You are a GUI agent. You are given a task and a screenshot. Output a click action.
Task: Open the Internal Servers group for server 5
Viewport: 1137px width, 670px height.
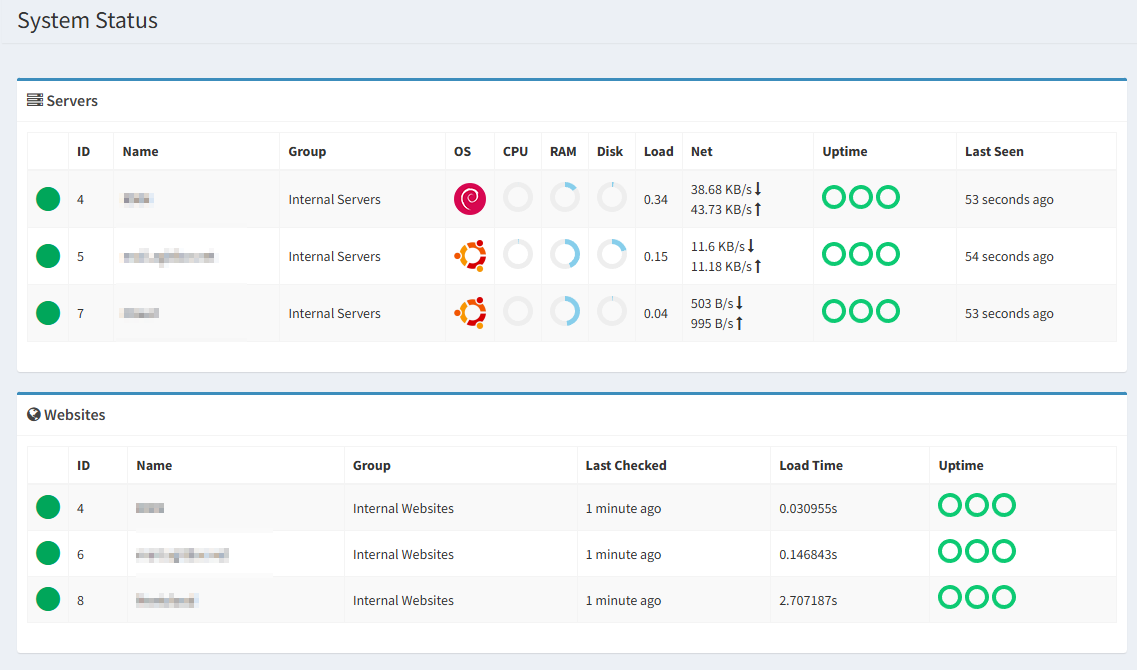tap(334, 256)
